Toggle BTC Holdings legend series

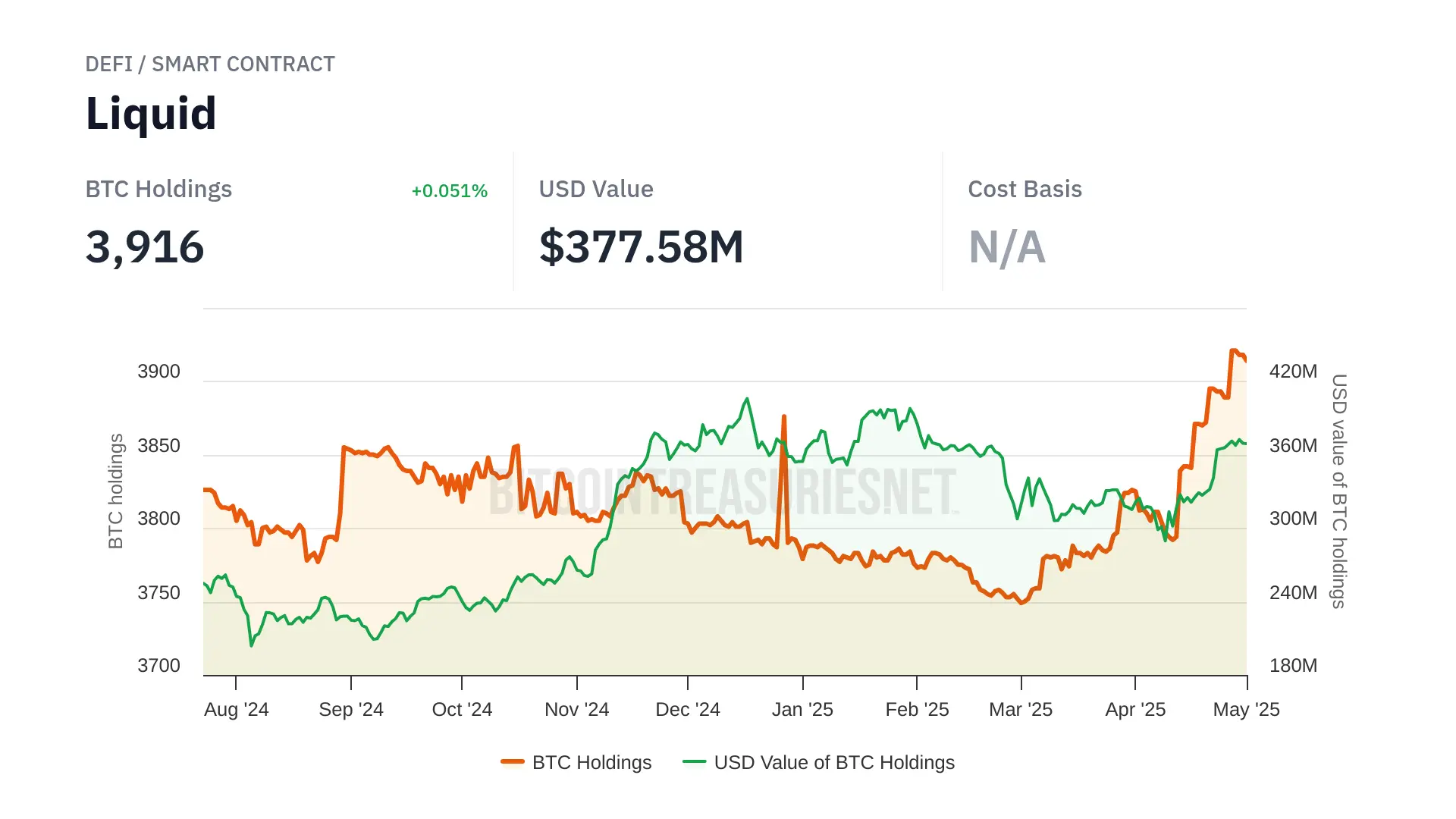(x=591, y=762)
